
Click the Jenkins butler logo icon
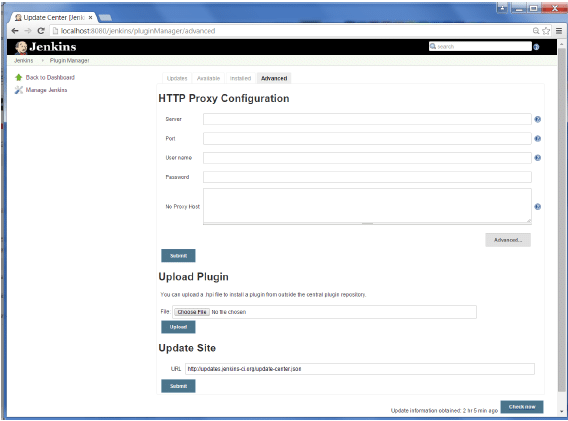tap(21, 47)
